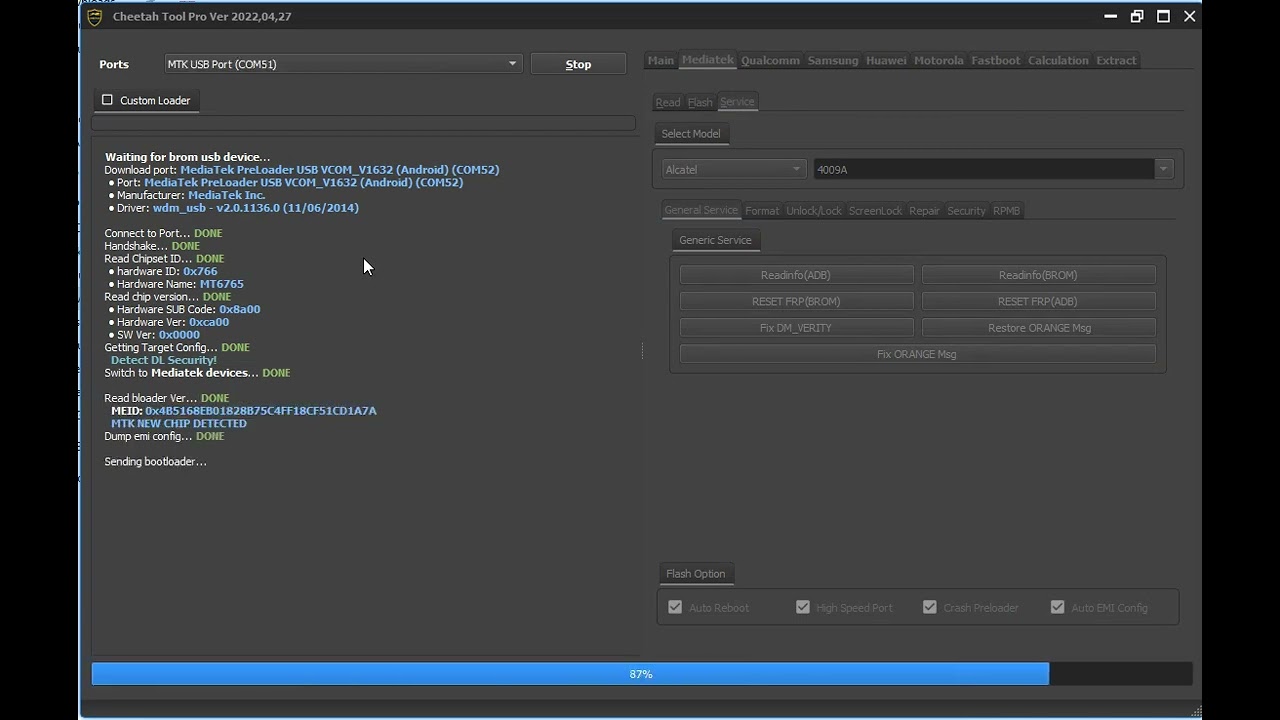Click the Hardware SUB Code 0x8a00 value
1280x720 pixels.
[240, 309]
